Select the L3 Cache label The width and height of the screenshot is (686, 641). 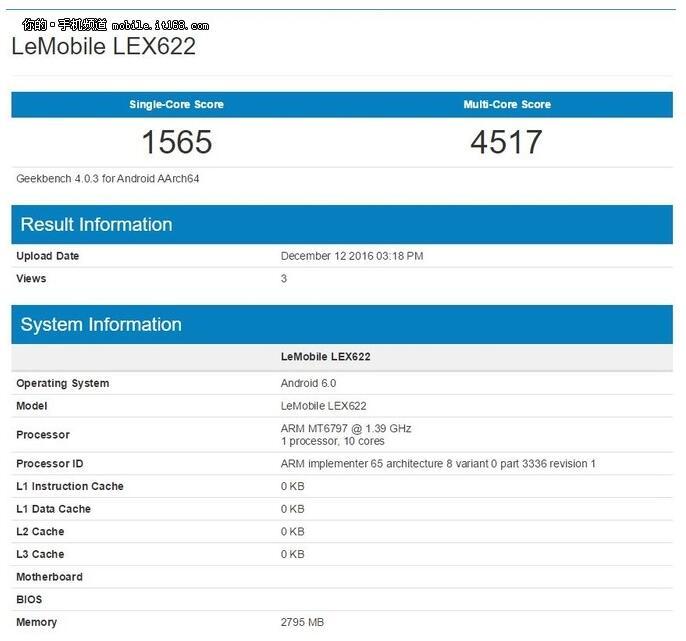40,554
